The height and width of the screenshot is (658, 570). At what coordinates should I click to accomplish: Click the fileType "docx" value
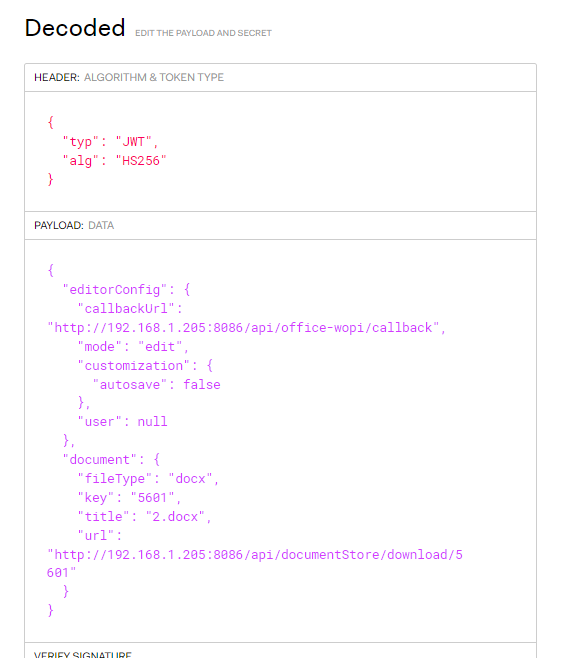[x=191, y=479]
